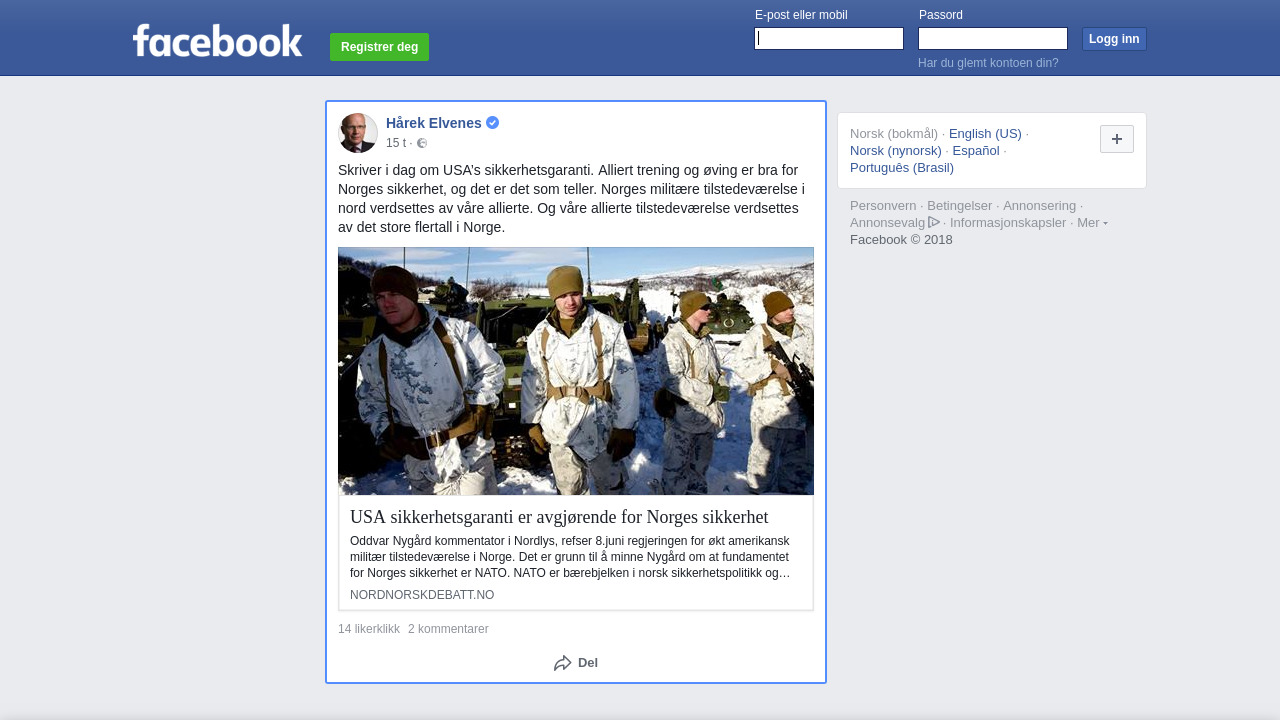Open the Personvern footer link
Viewport: 1280px width, 720px height.
[883, 206]
